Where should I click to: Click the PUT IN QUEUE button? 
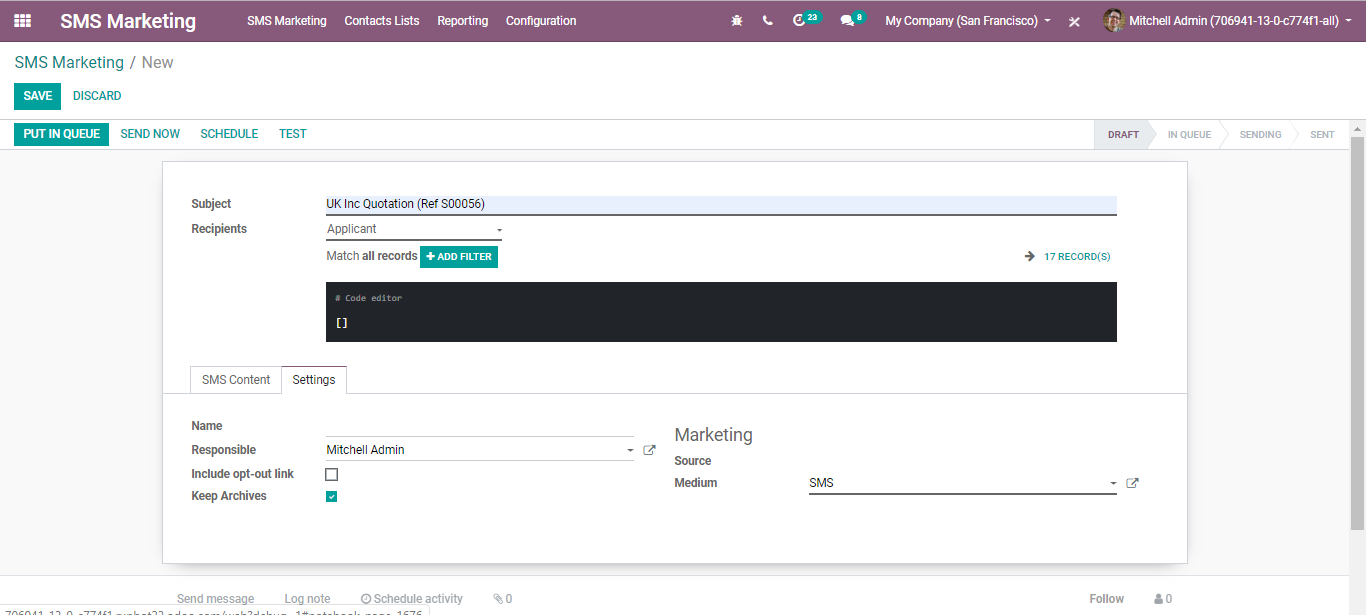pyautogui.click(x=62, y=134)
